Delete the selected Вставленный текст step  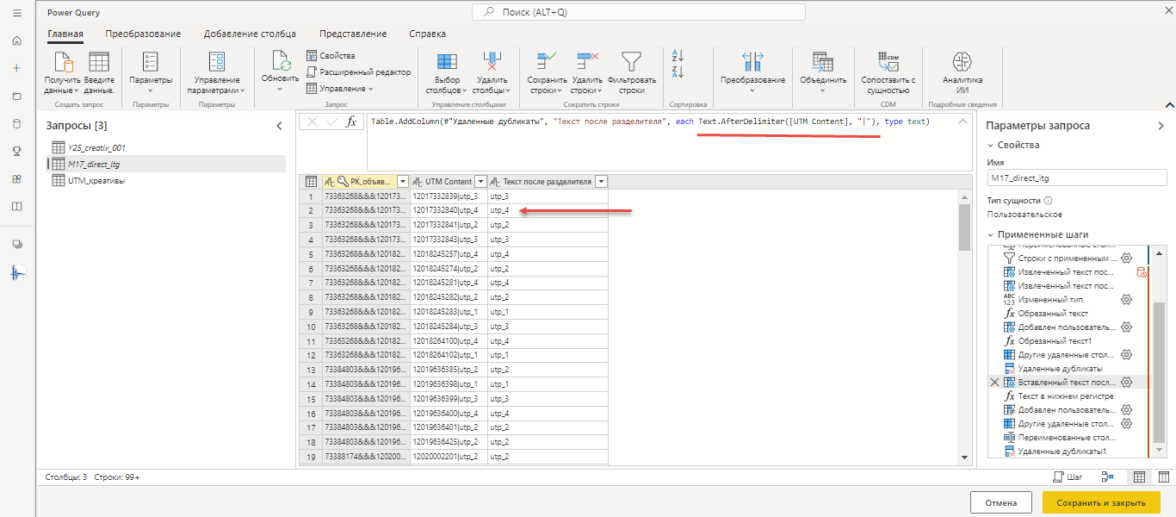click(994, 382)
